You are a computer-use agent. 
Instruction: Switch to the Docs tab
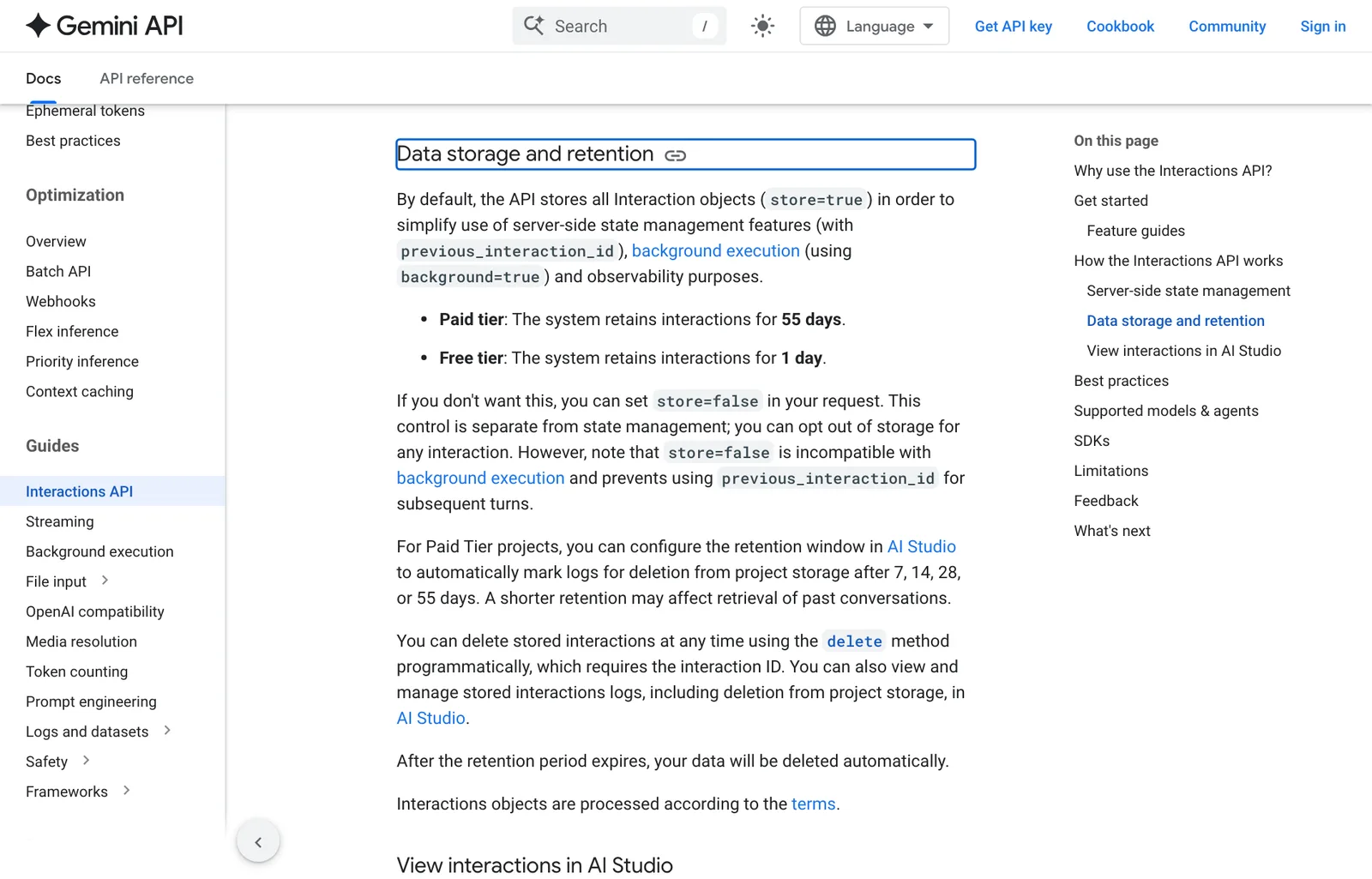[x=44, y=78]
